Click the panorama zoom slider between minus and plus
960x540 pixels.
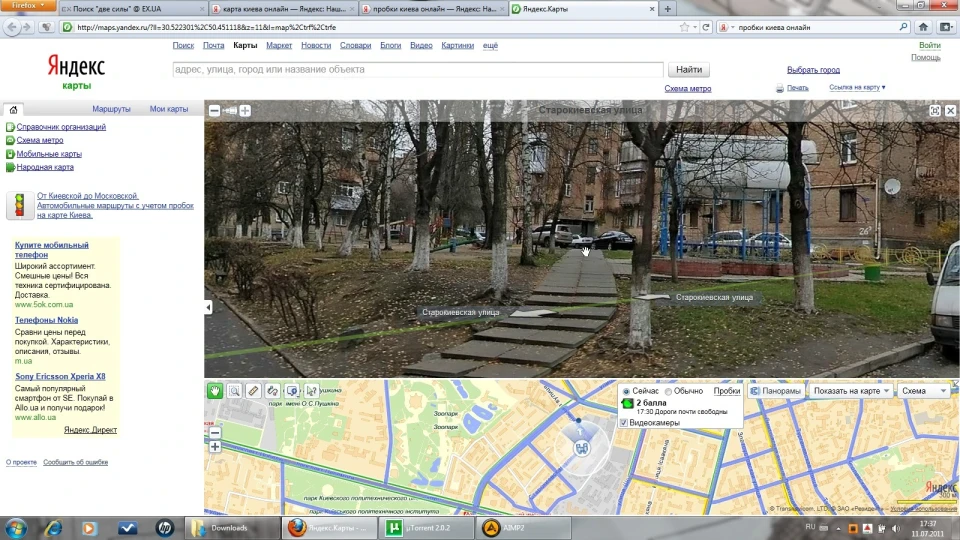tap(230, 111)
